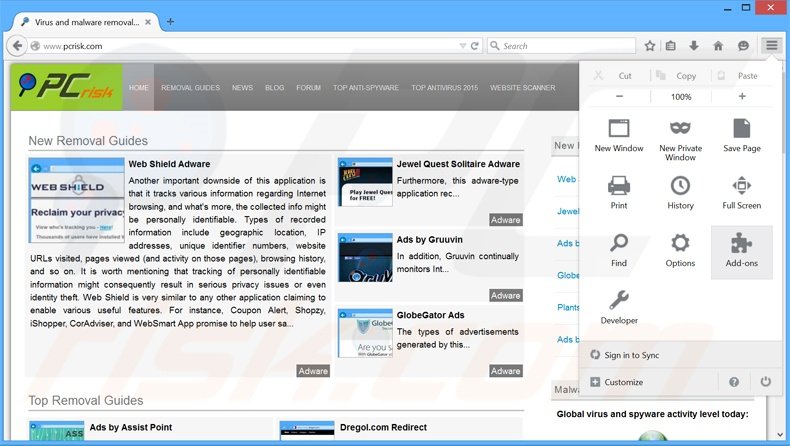
Task: Open the Add-ons menu item
Action: coord(741,251)
